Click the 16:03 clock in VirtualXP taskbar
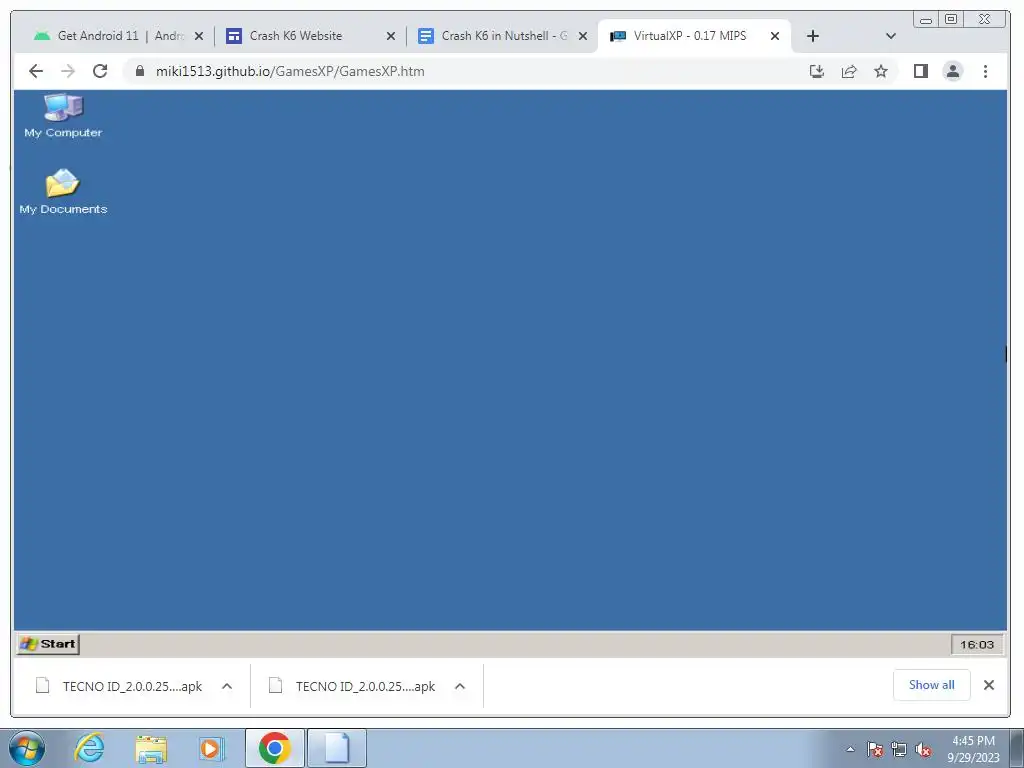The image size is (1024, 768). pyautogui.click(x=976, y=645)
